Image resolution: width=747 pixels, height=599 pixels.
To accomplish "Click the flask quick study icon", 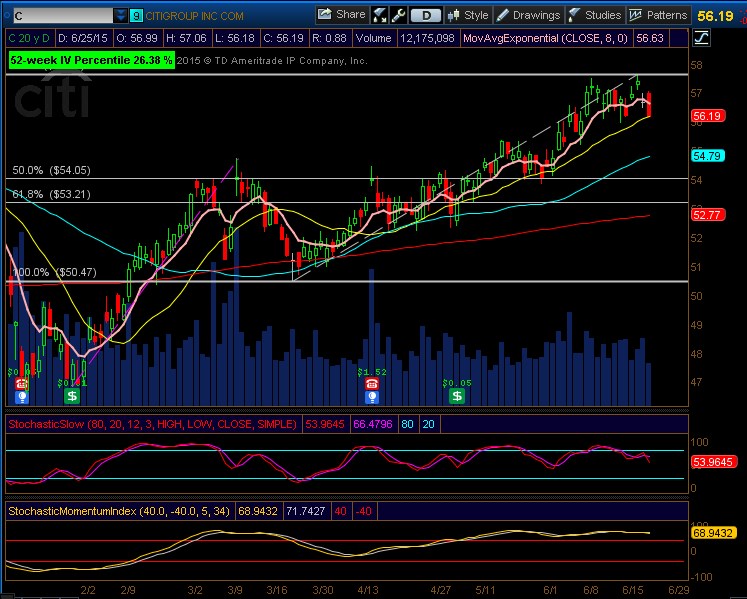I will click(379, 15).
